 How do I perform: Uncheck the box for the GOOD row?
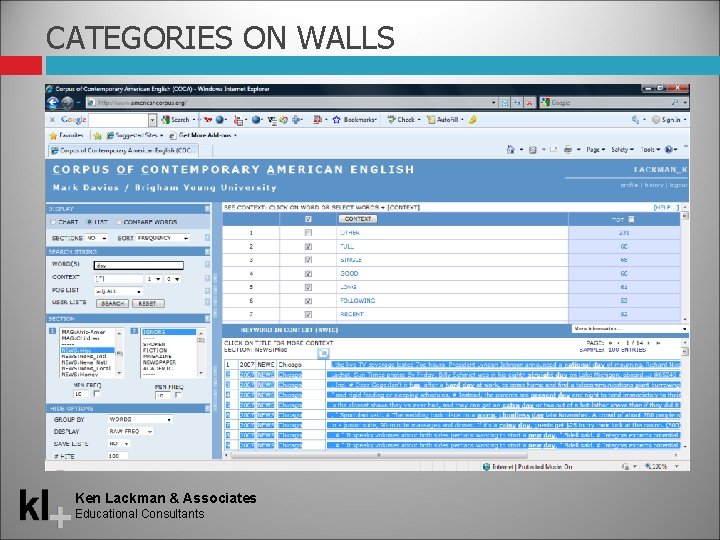coord(308,274)
